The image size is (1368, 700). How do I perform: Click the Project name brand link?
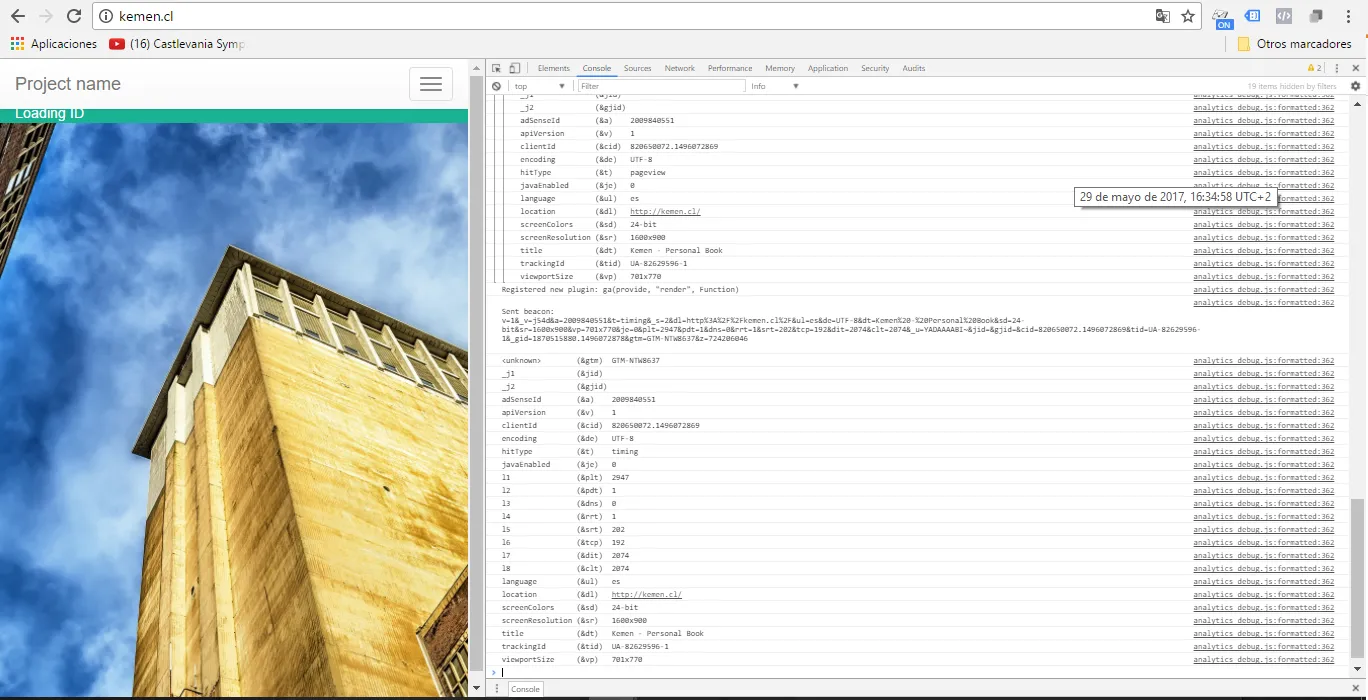click(68, 84)
